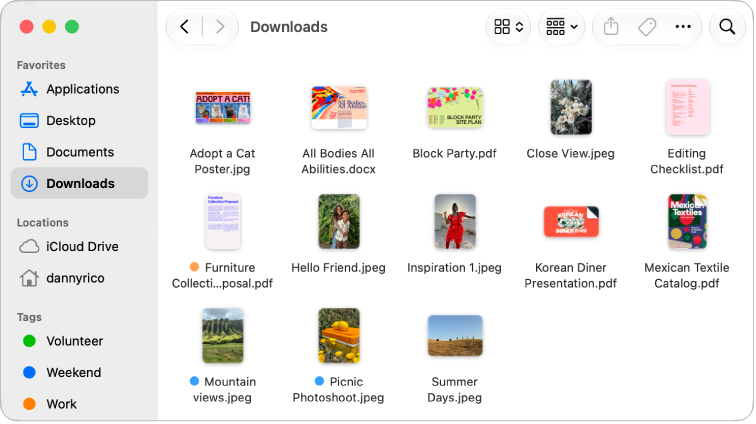The width and height of the screenshot is (756, 424).
Task: Select the Korean Diner Presentation thumbnail
Action: point(571,221)
